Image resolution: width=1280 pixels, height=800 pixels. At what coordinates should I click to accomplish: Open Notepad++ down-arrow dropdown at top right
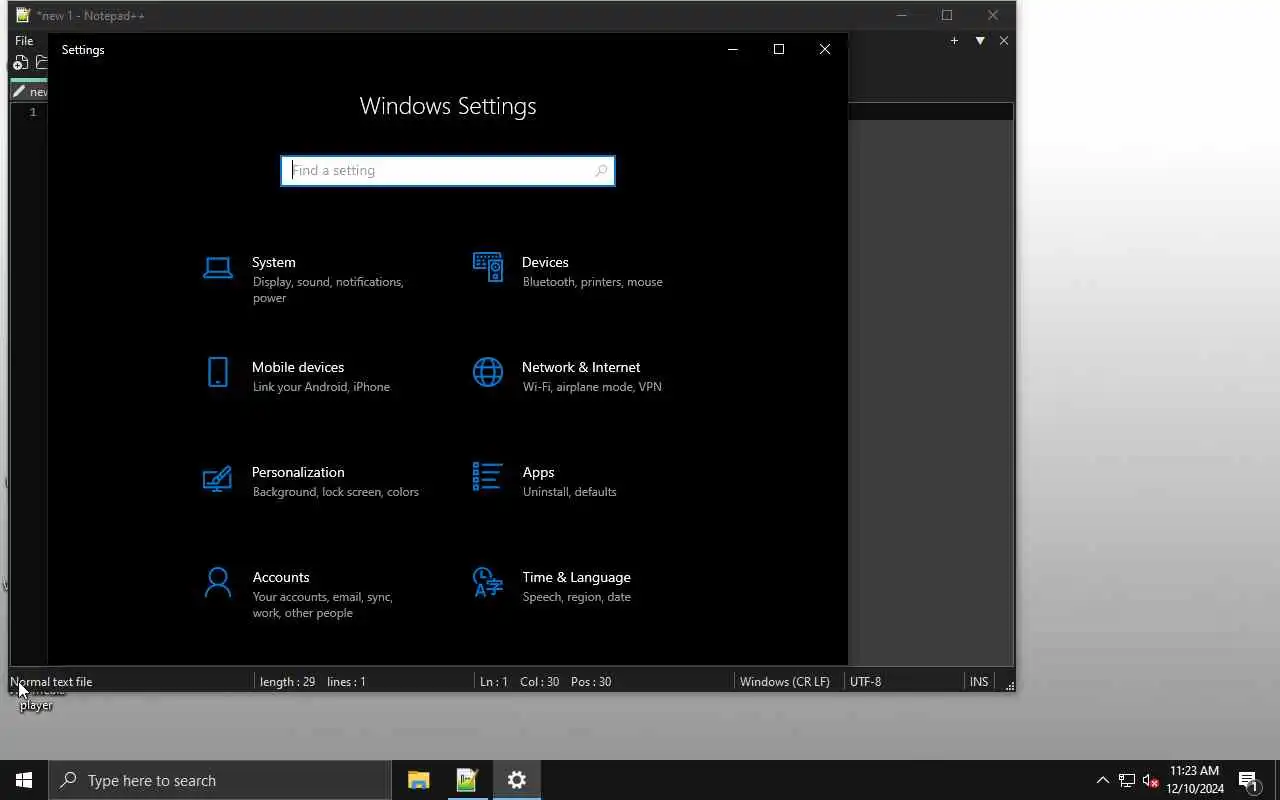coord(980,41)
